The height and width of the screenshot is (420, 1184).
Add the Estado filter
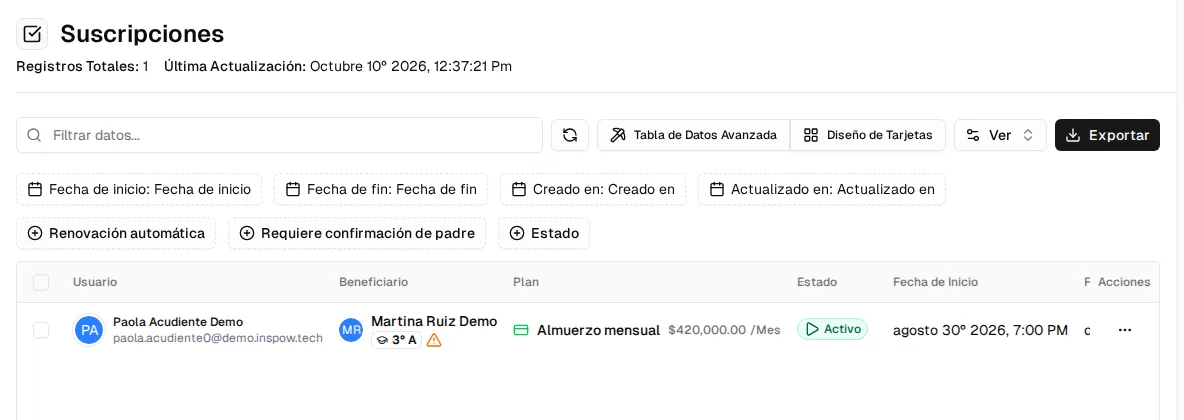click(544, 233)
